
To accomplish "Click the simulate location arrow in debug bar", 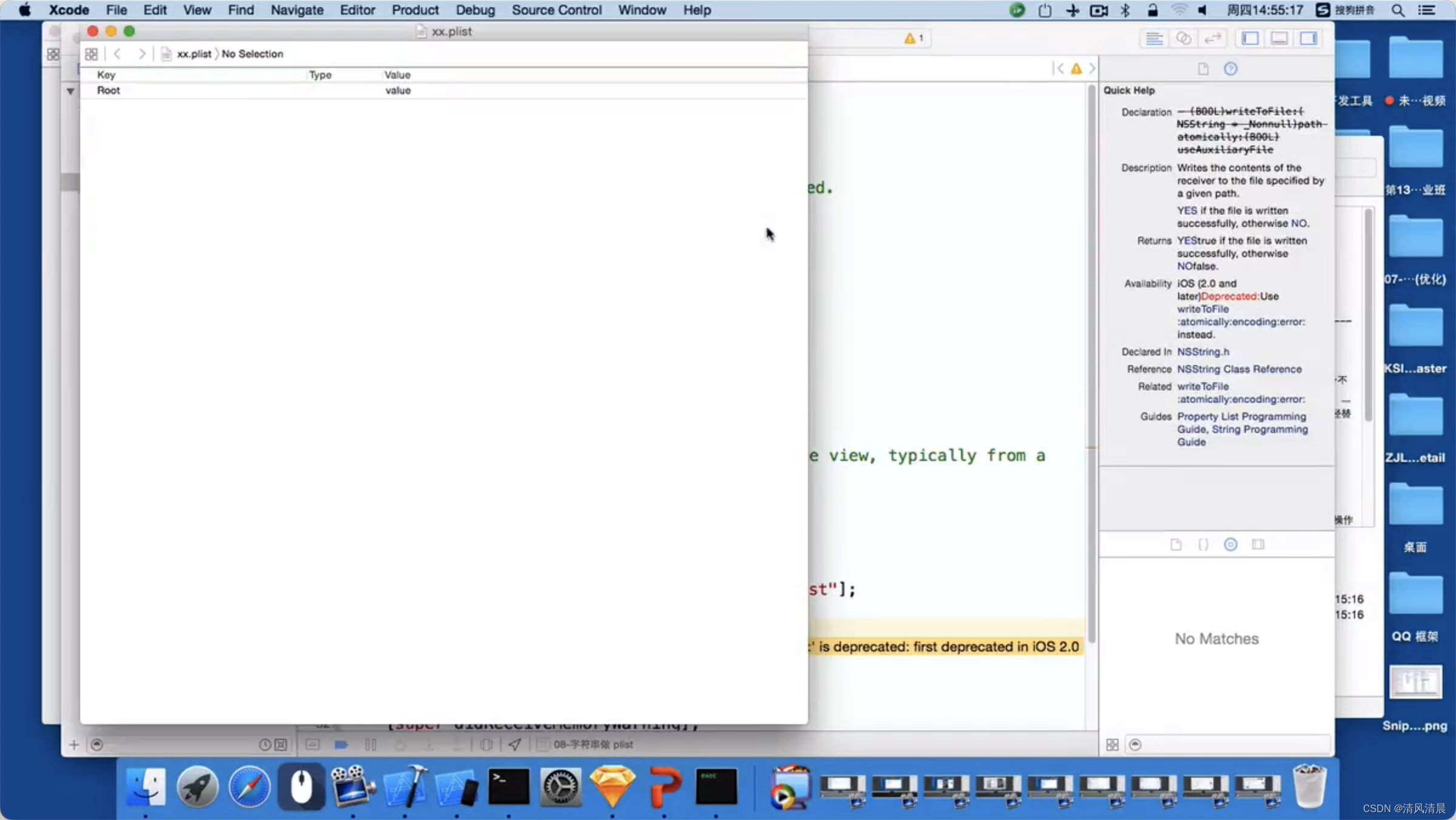I will click(514, 745).
